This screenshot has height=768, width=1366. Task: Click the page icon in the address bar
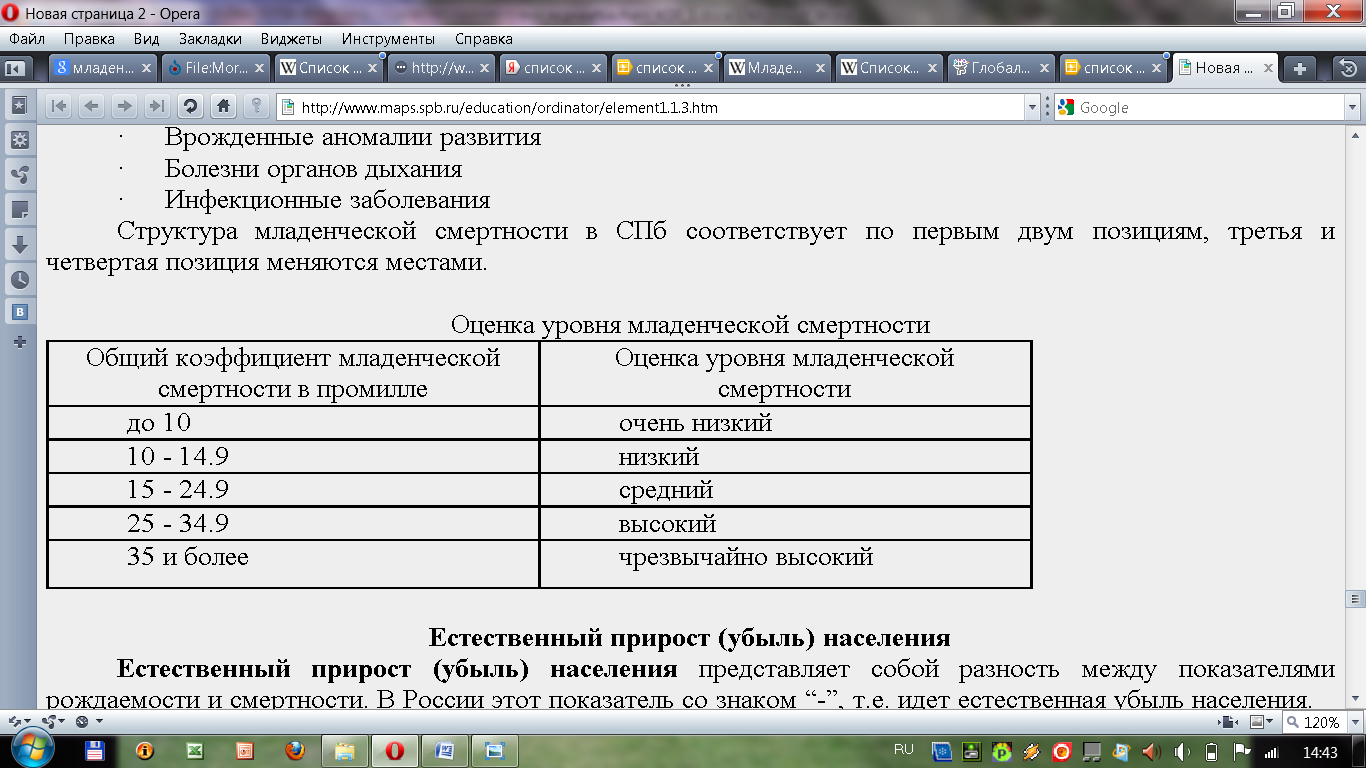pyautogui.click(x=288, y=107)
